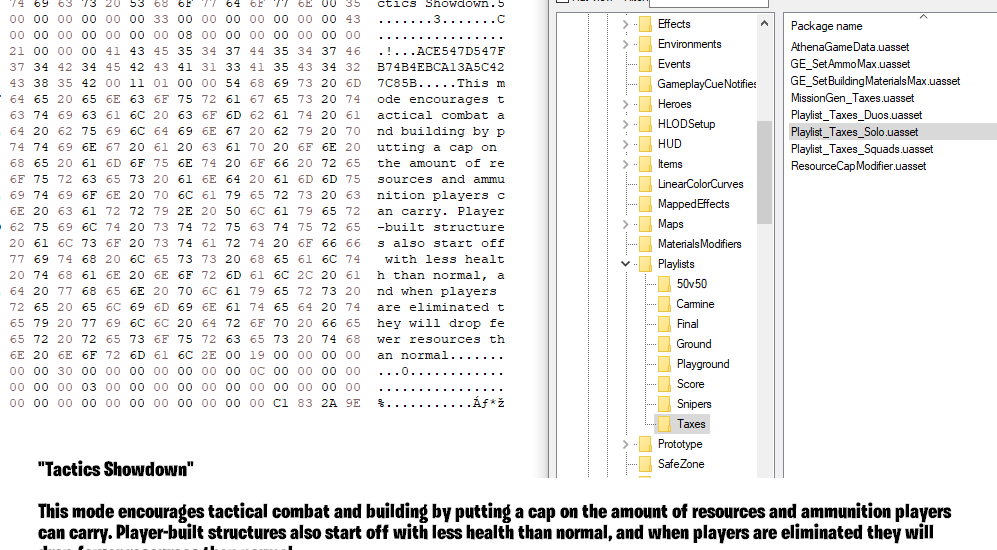Select GE_SetBuildingMaterialsMax.uasset package
This screenshot has width=997, height=550.
coord(875,81)
